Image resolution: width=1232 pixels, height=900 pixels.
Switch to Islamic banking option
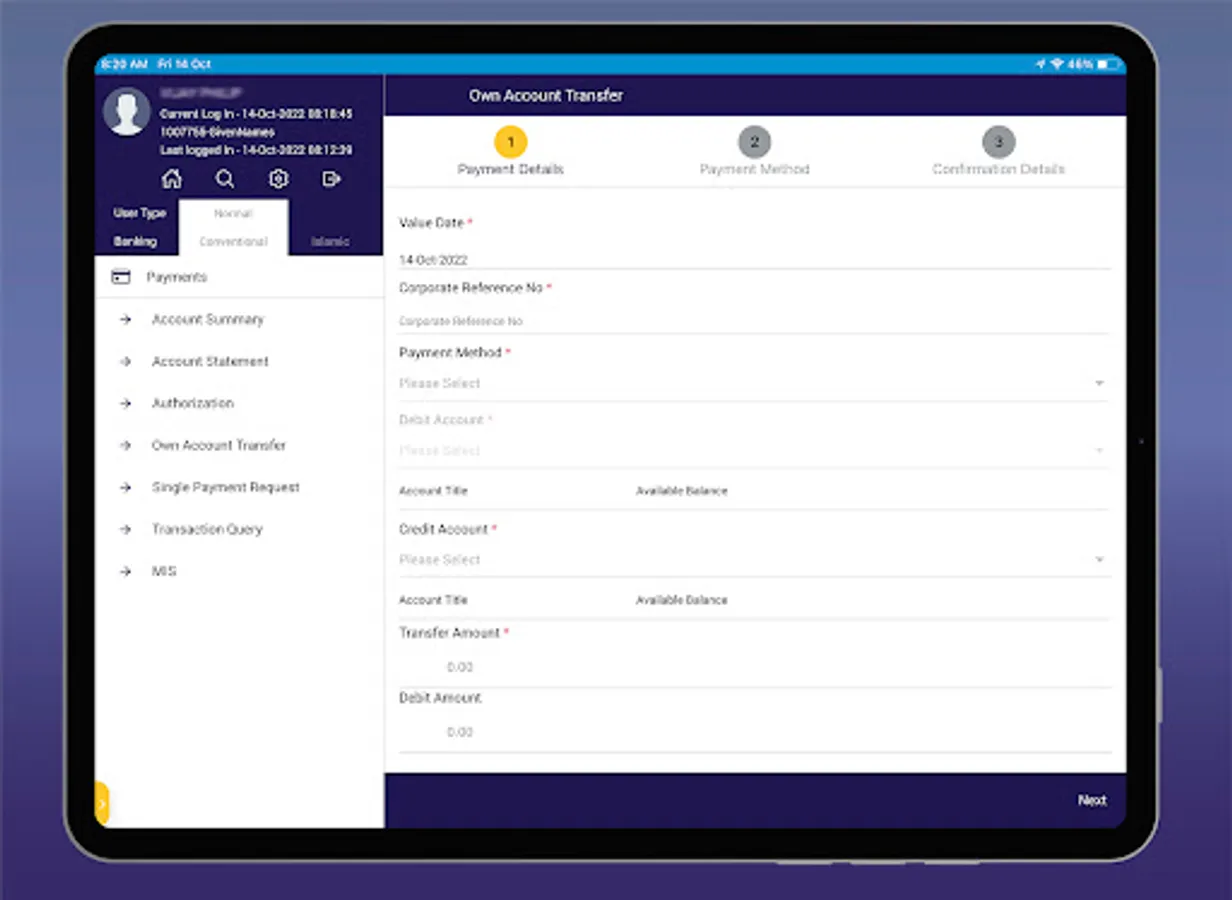click(331, 242)
